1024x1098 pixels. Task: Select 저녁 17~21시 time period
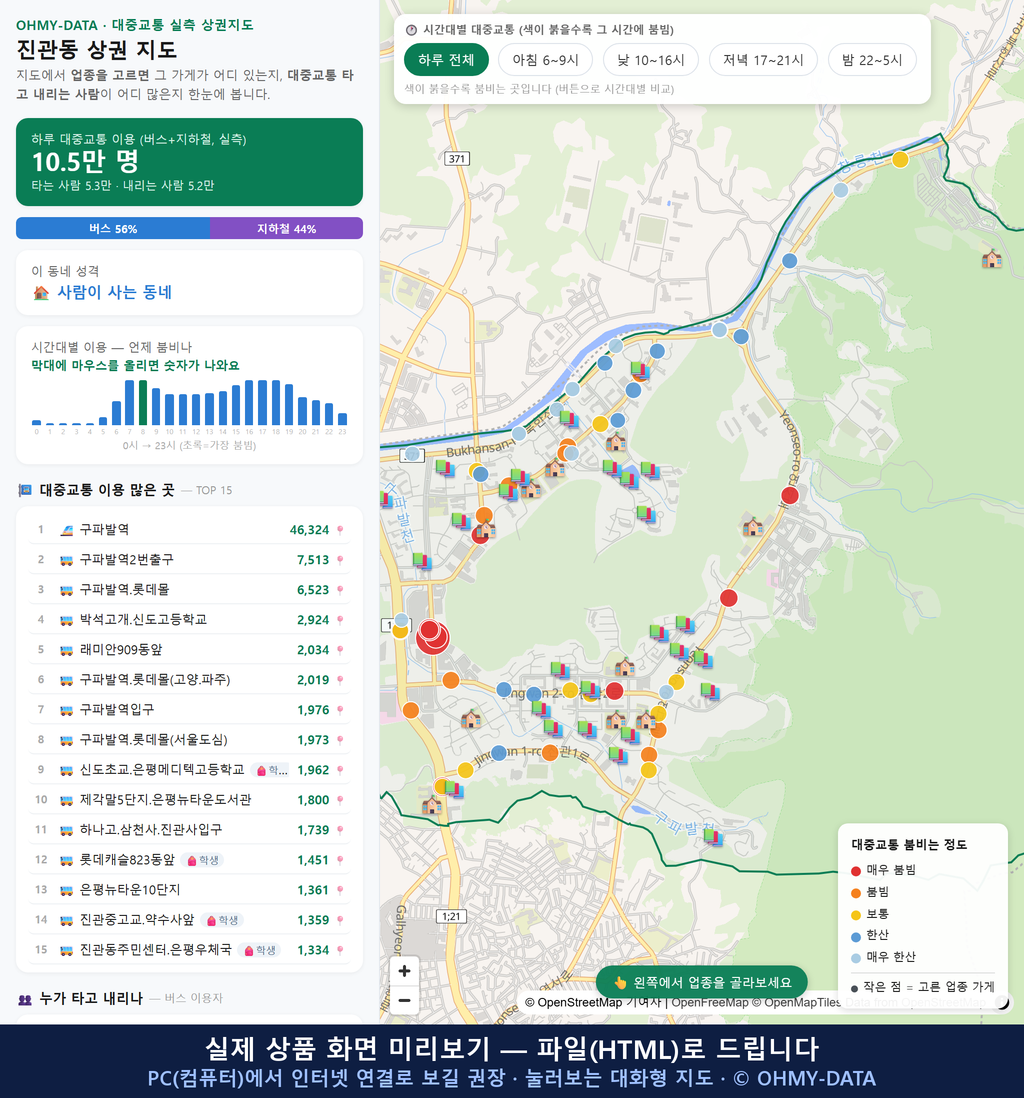tap(763, 60)
